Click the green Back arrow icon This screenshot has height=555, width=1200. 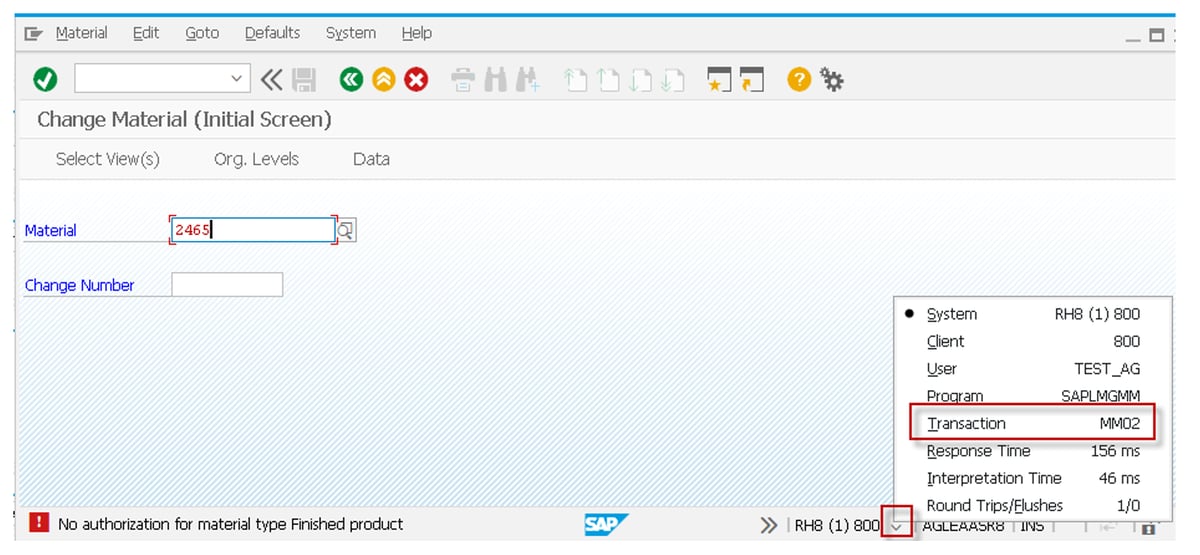point(351,80)
